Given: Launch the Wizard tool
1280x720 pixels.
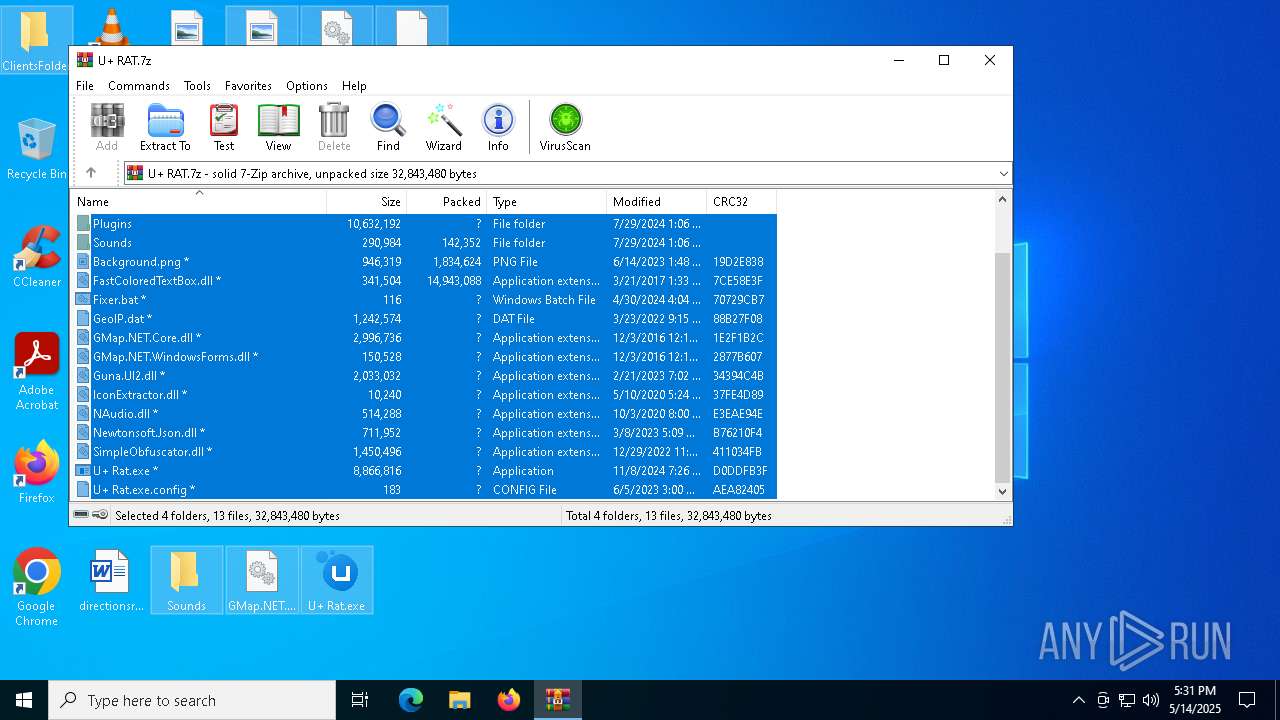Looking at the screenshot, I should pos(444,127).
